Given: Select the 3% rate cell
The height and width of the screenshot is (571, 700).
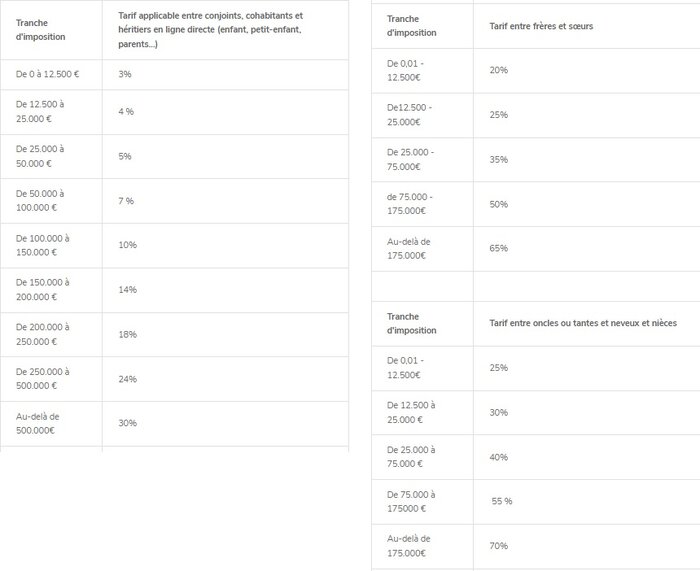Looking at the screenshot, I should click(125, 74).
